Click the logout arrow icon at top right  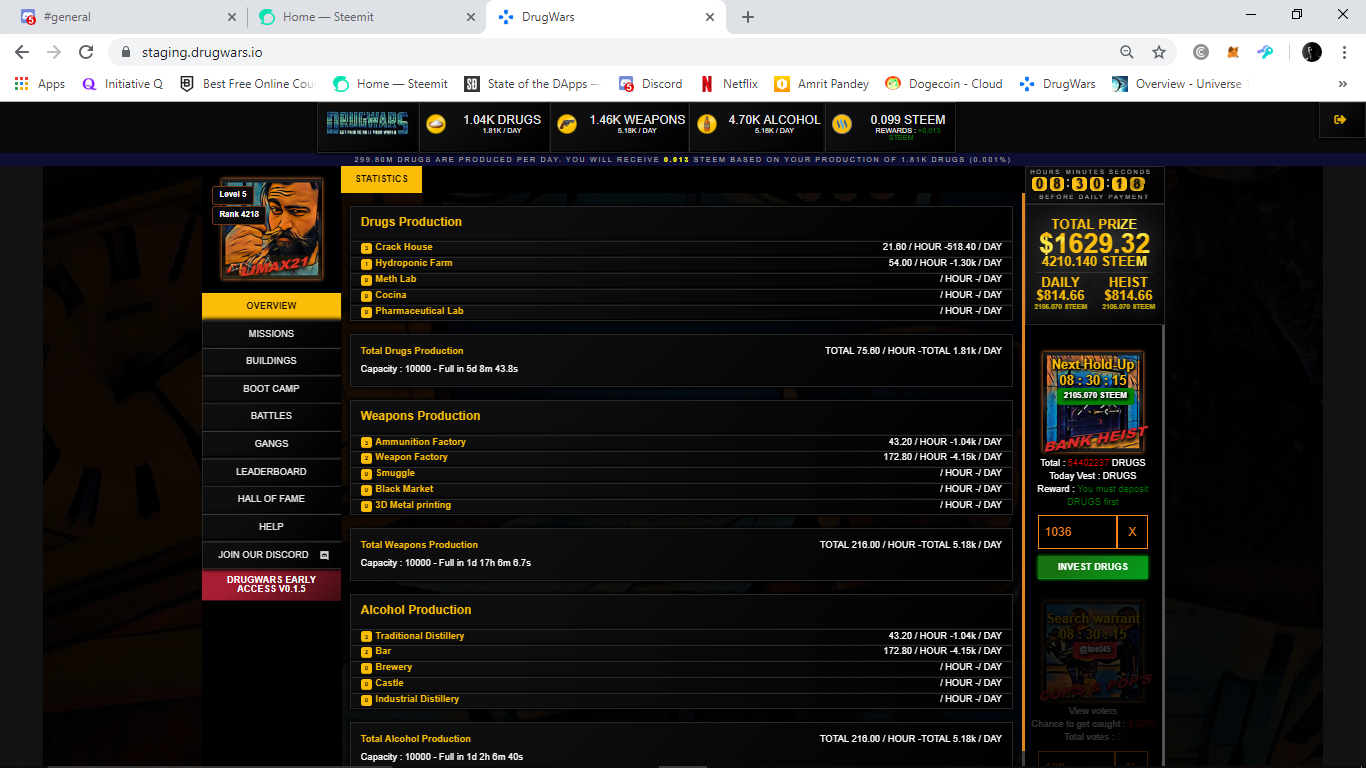(x=1341, y=119)
